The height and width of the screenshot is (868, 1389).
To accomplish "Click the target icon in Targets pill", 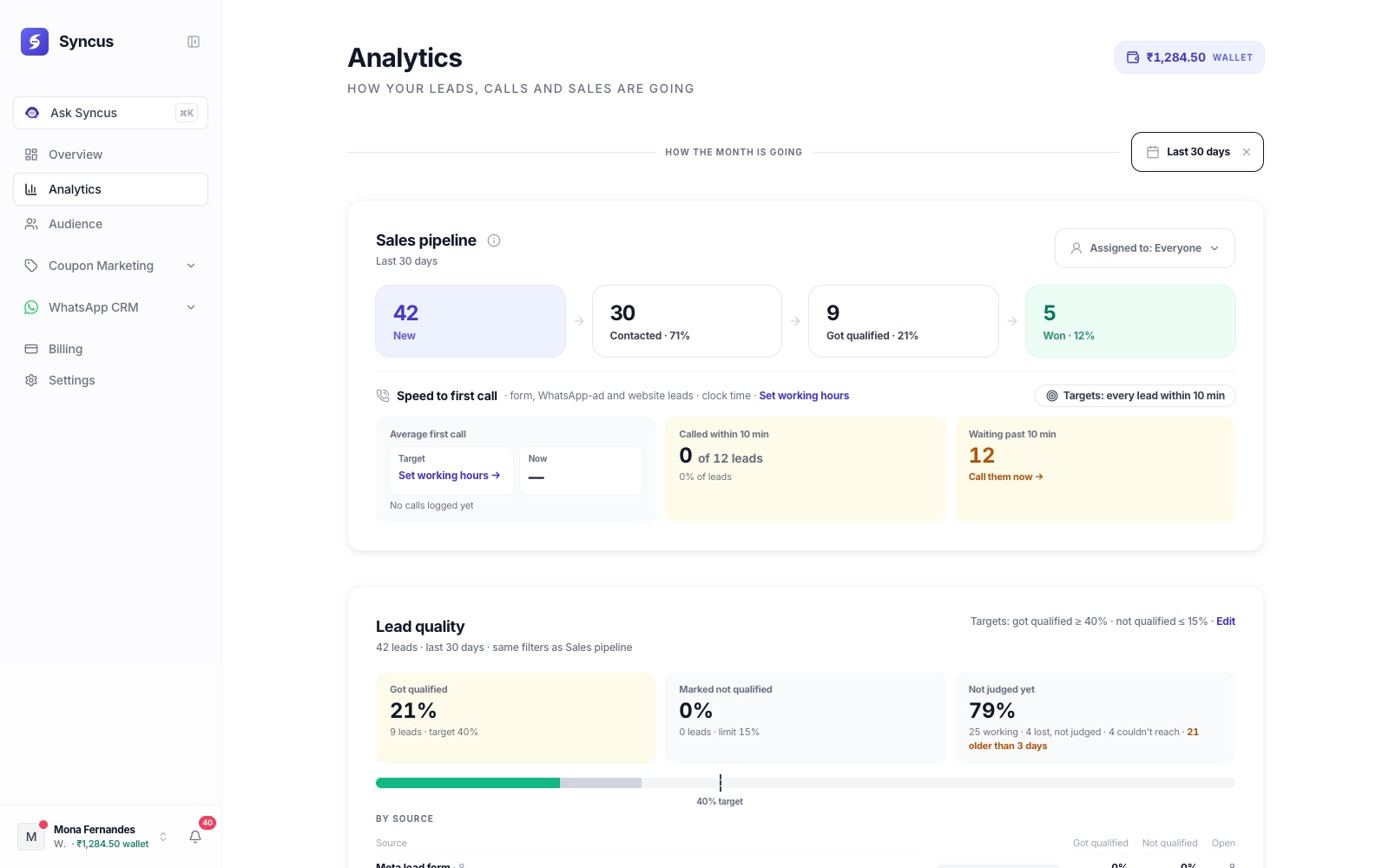I will (x=1052, y=396).
